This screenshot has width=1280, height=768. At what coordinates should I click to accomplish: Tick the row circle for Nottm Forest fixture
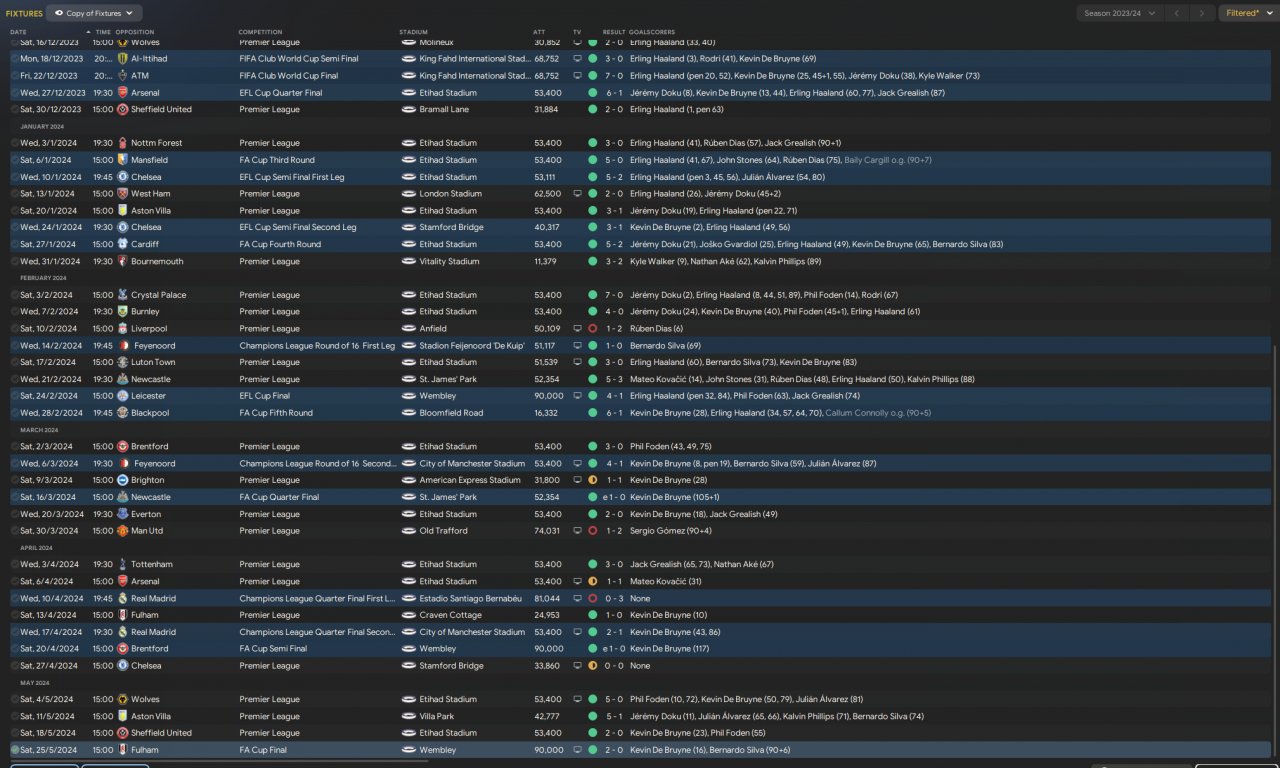tap(15, 143)
